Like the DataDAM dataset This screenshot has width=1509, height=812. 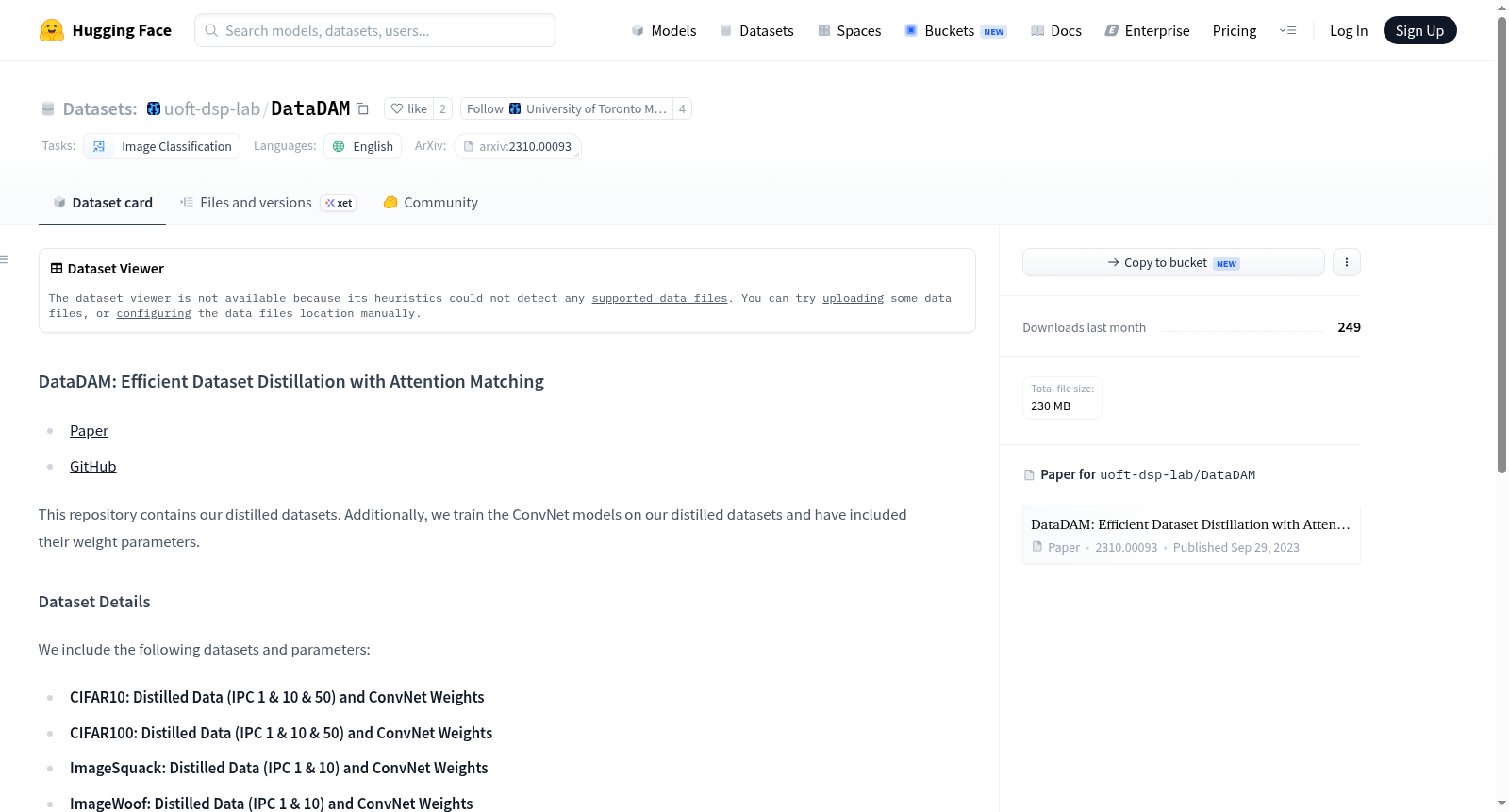(408, 108)
